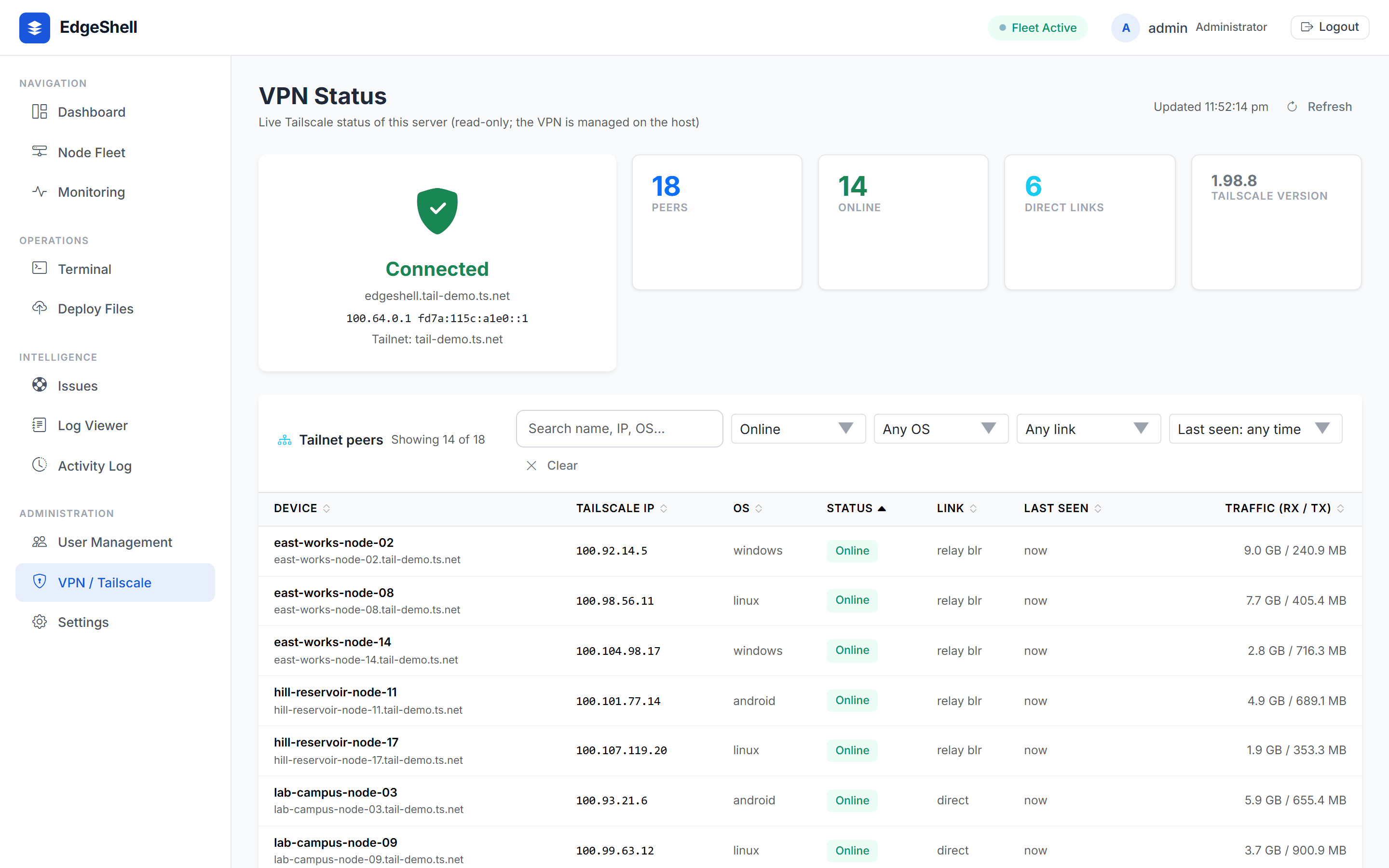Click the 18 Peers stat card
Viewport: 1389px width, 868px height.
(x=717, y=222)
